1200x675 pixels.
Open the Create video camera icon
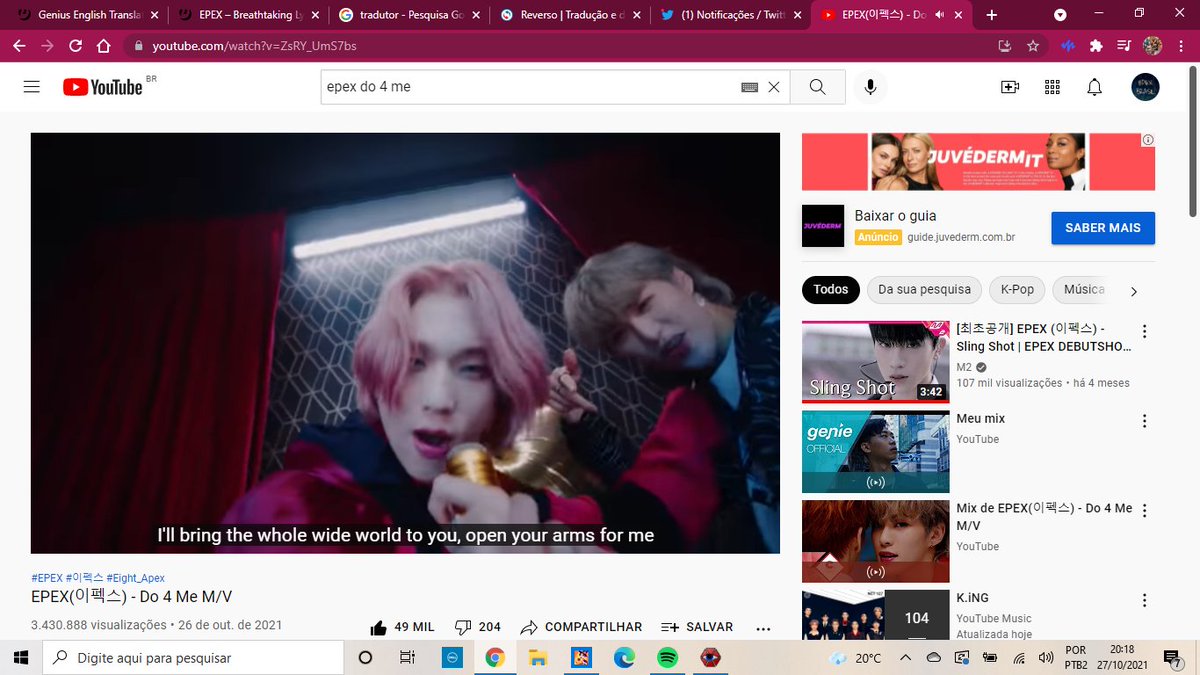click(1009, 87)
